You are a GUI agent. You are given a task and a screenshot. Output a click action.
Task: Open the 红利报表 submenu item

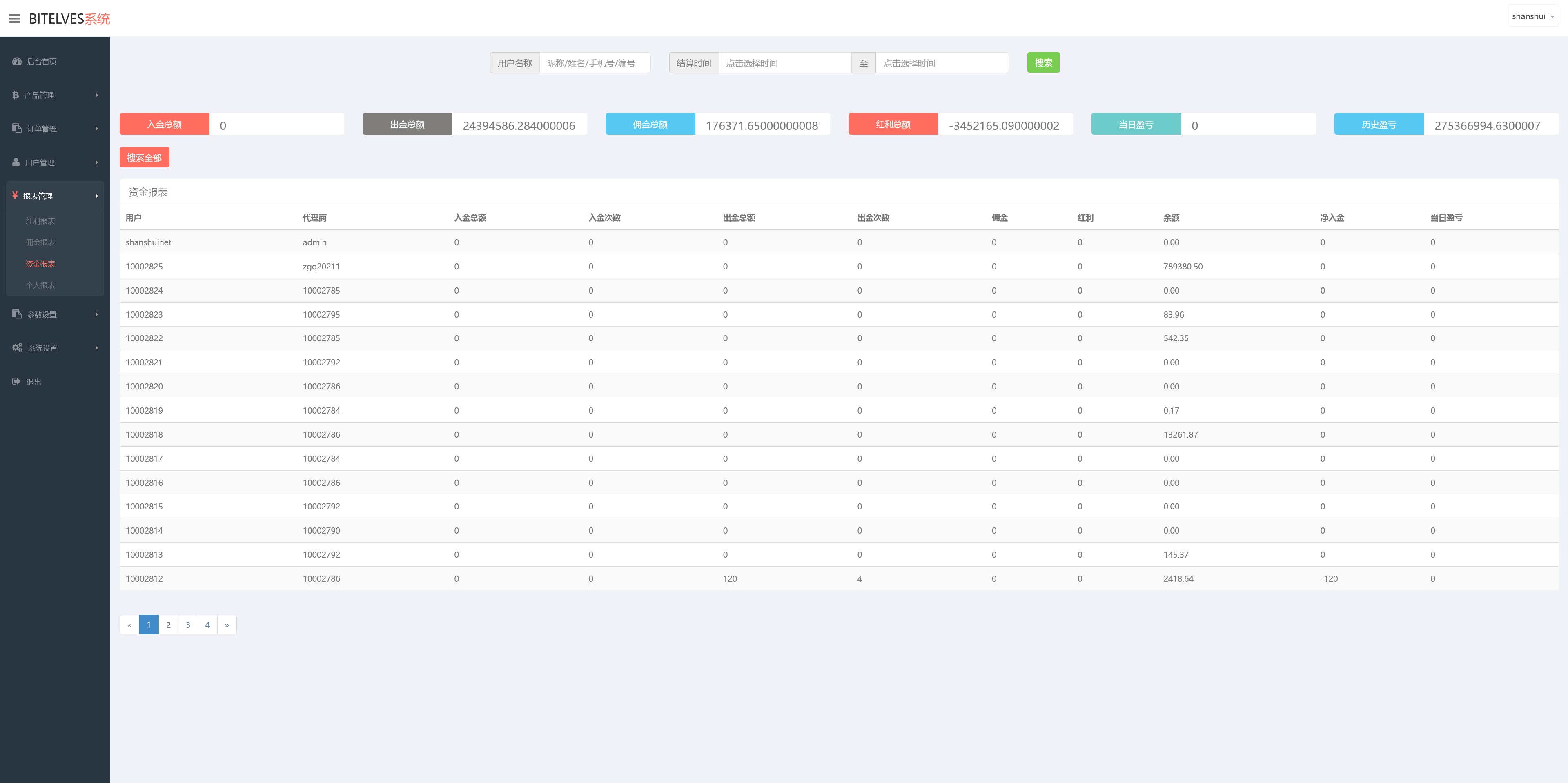(40, 221)
